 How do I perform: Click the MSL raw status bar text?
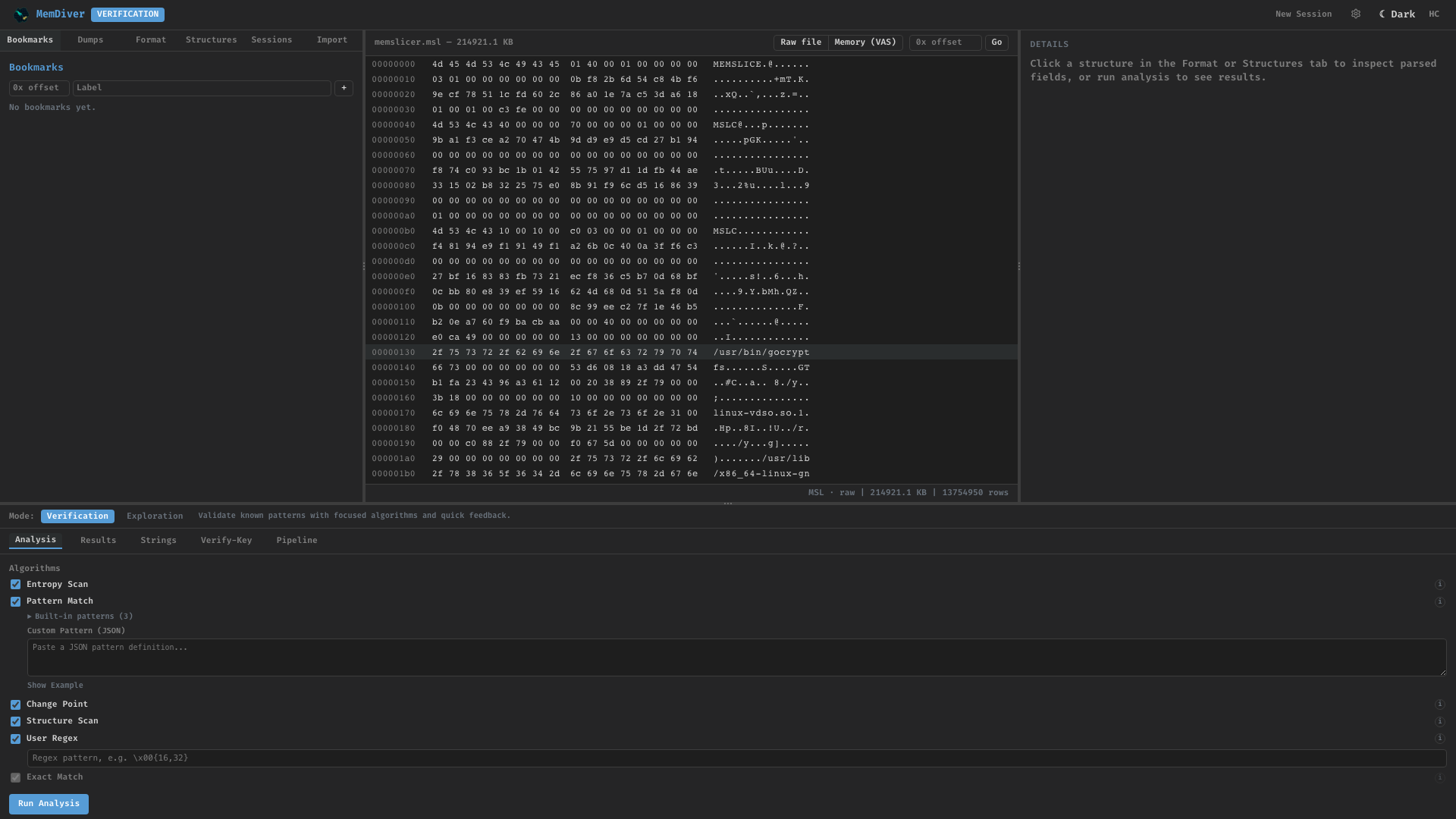(x=908, y=493)
